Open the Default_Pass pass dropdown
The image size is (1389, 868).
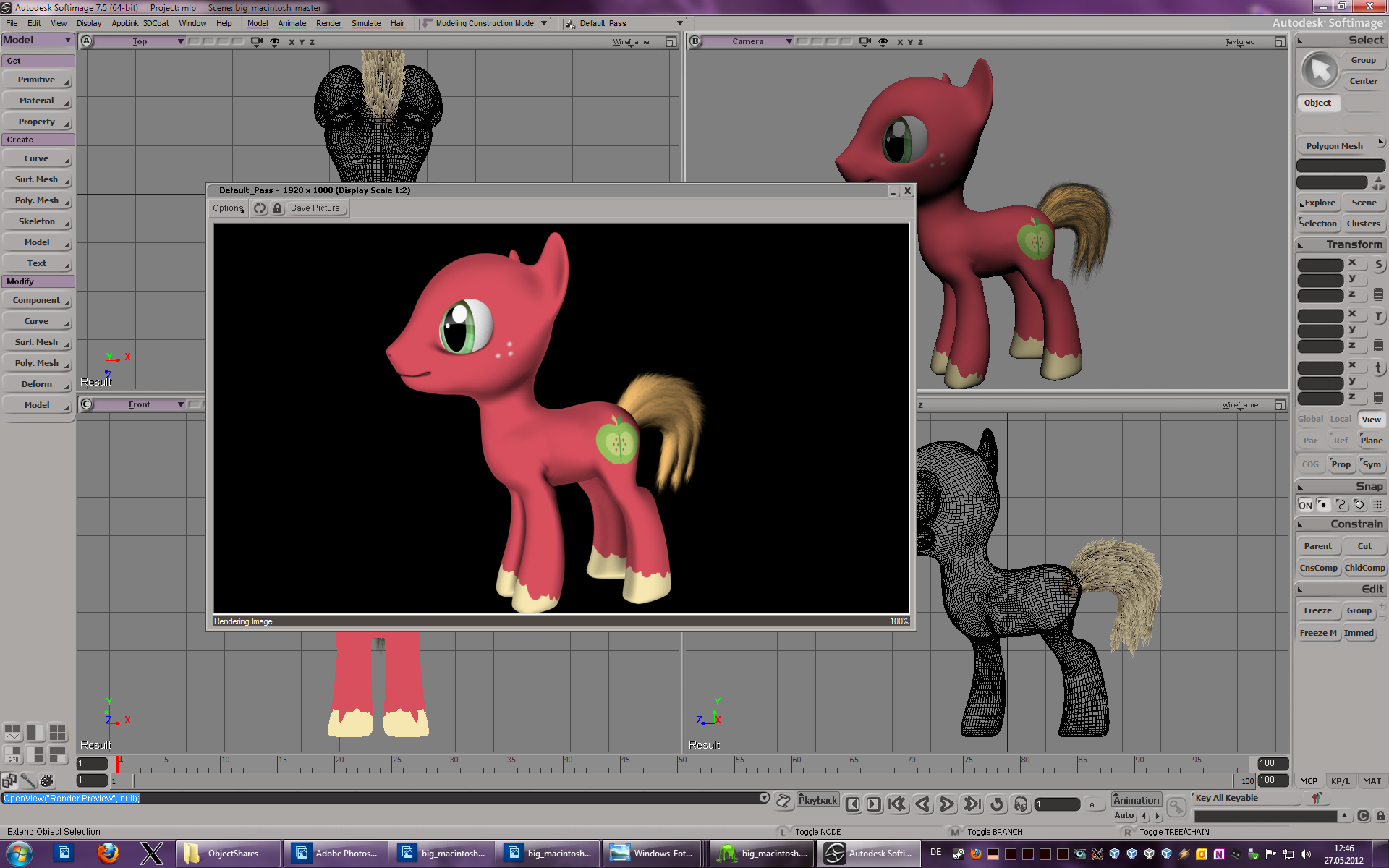(624, 23)
